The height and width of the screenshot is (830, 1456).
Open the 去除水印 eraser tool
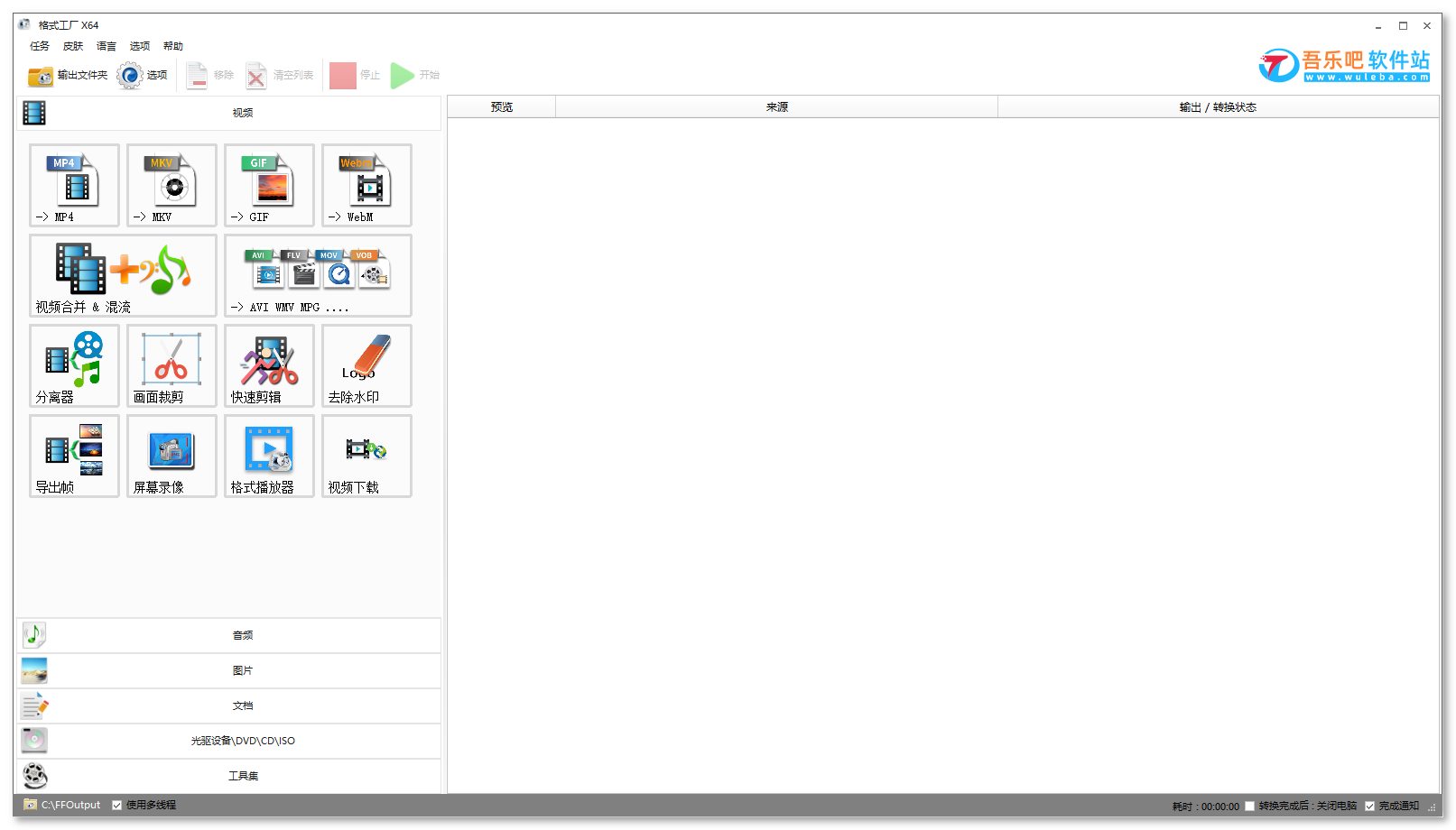(x=366, y=365)
